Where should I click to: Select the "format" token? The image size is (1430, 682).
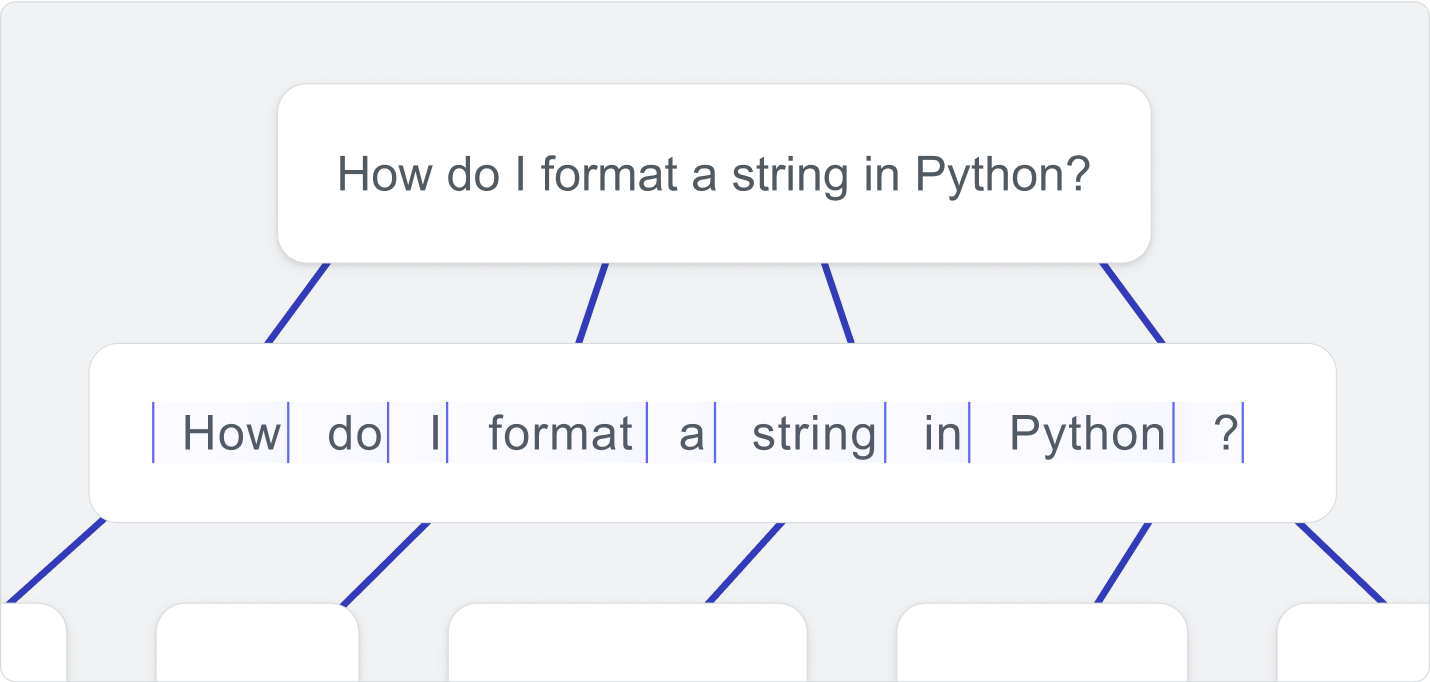[548, 433]
